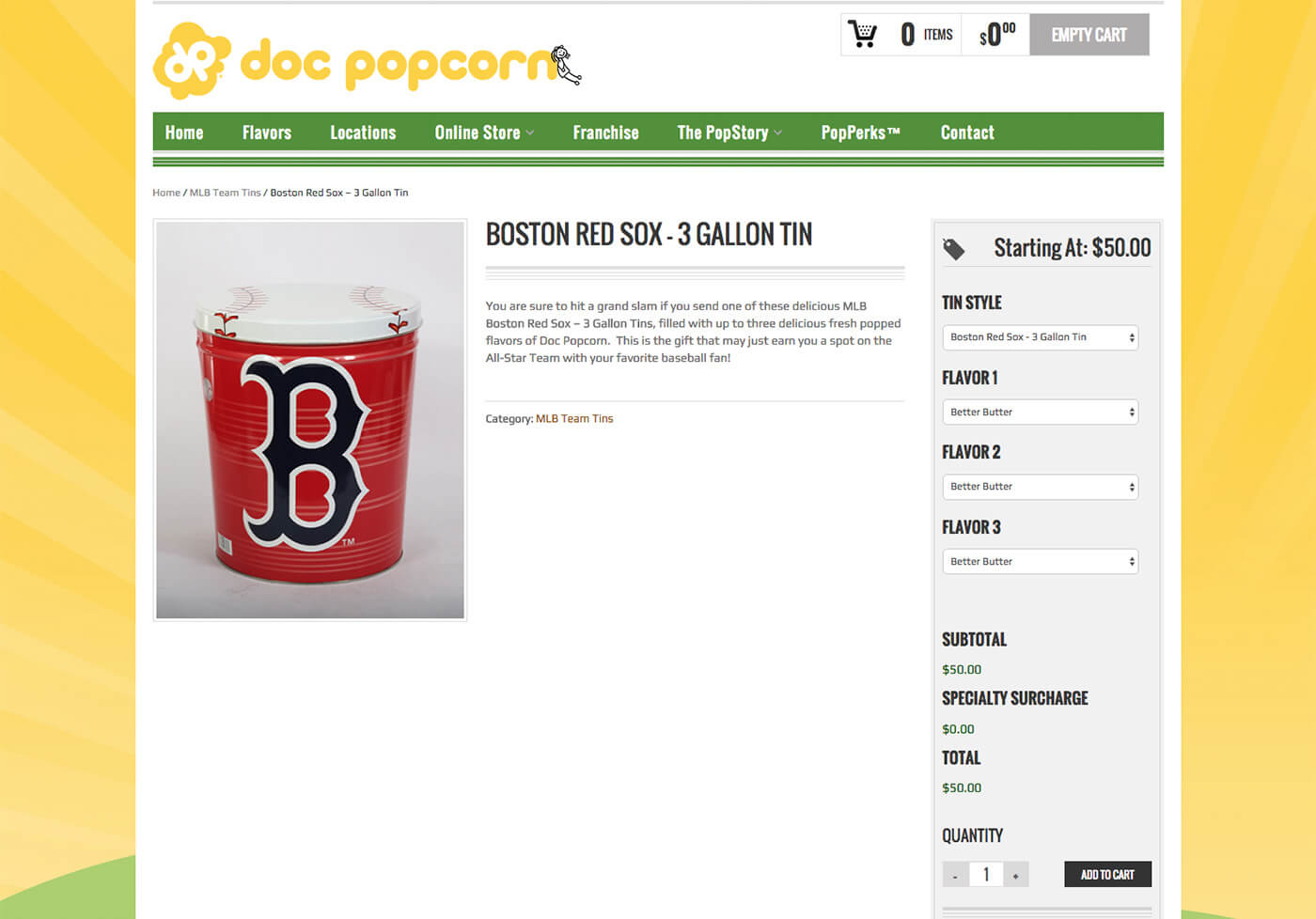This screenshot has width=1316, height=919.
Task: Decrease quantity with minus button
Action: [955, 875]
